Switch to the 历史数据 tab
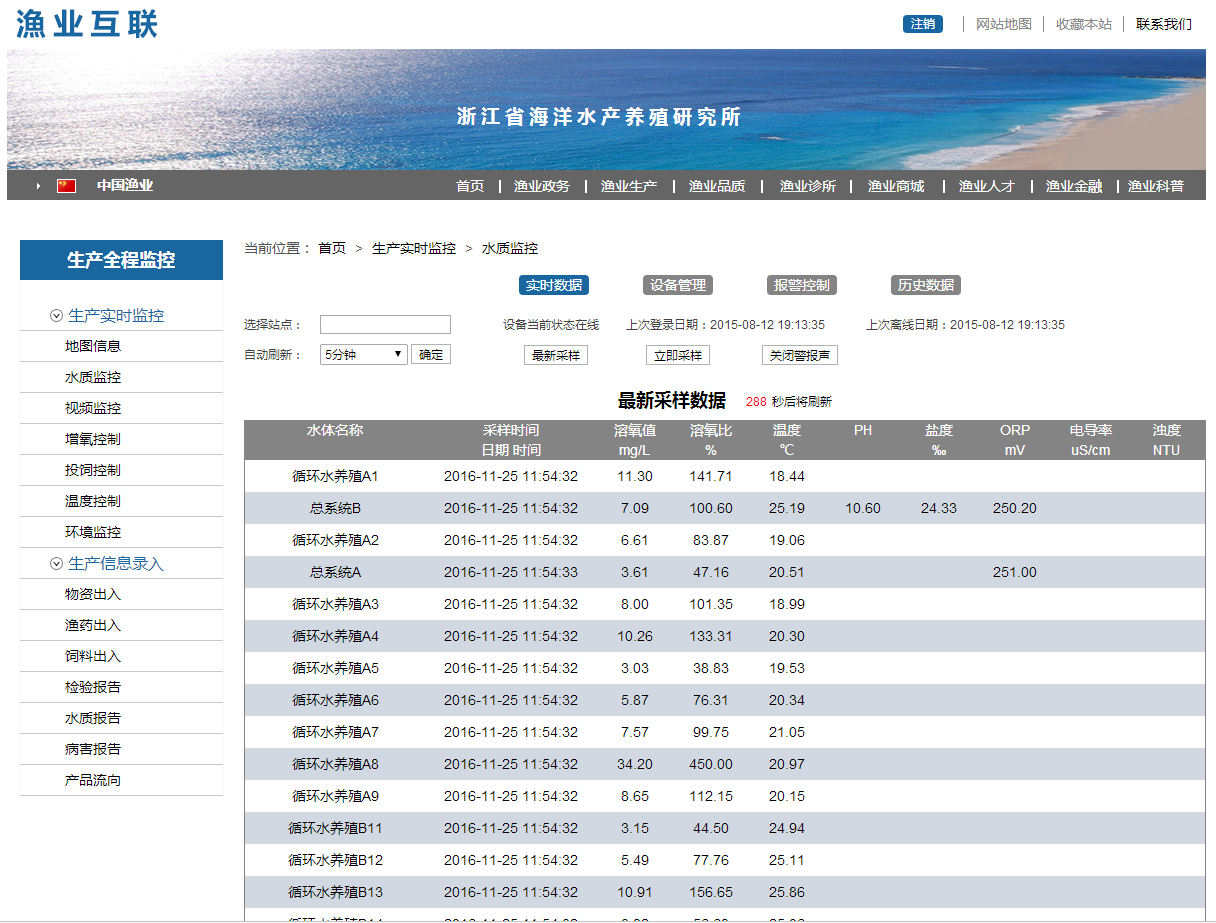This screenshot has height=923, width=1216. point(926,285)
